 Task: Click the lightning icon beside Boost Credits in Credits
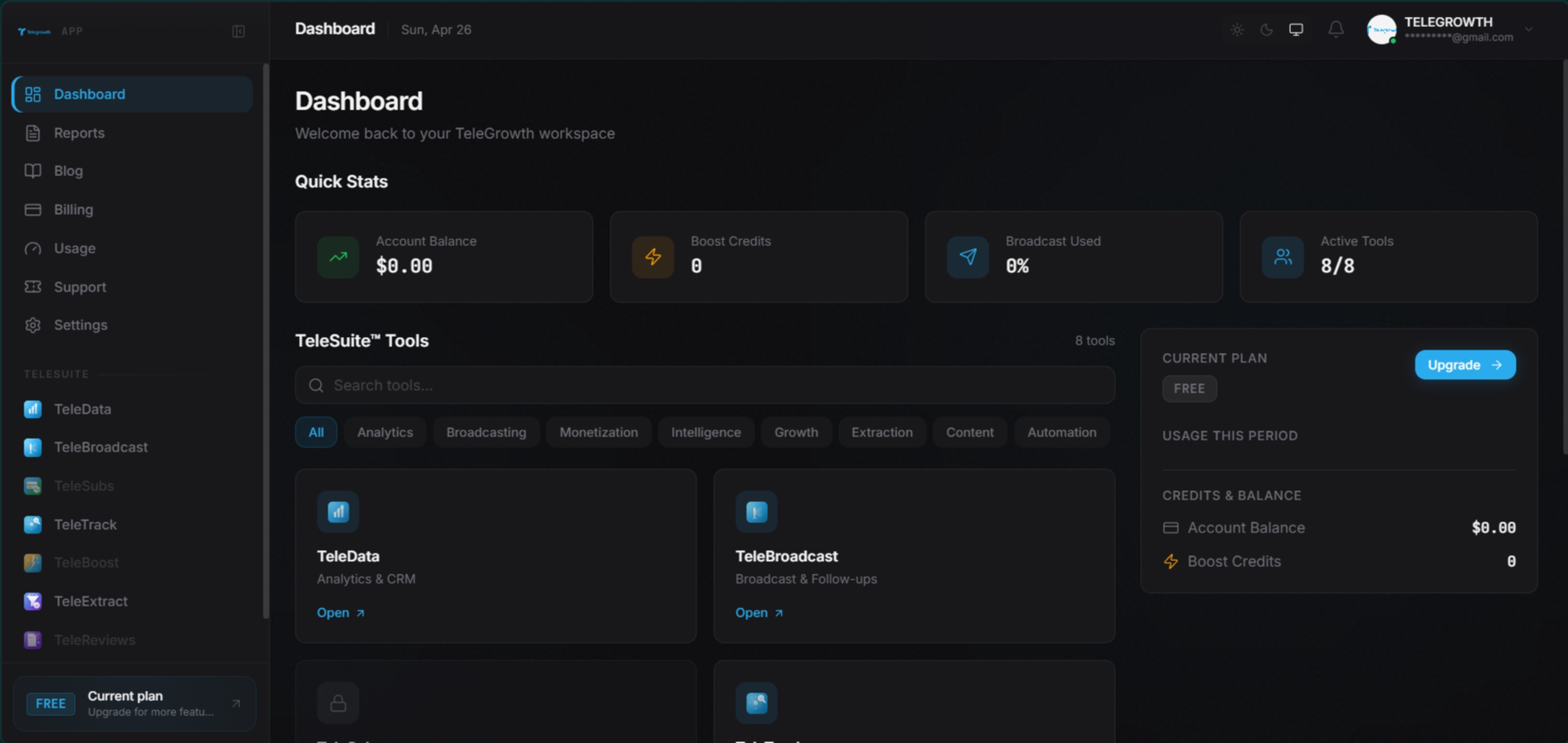[1171, 562]
